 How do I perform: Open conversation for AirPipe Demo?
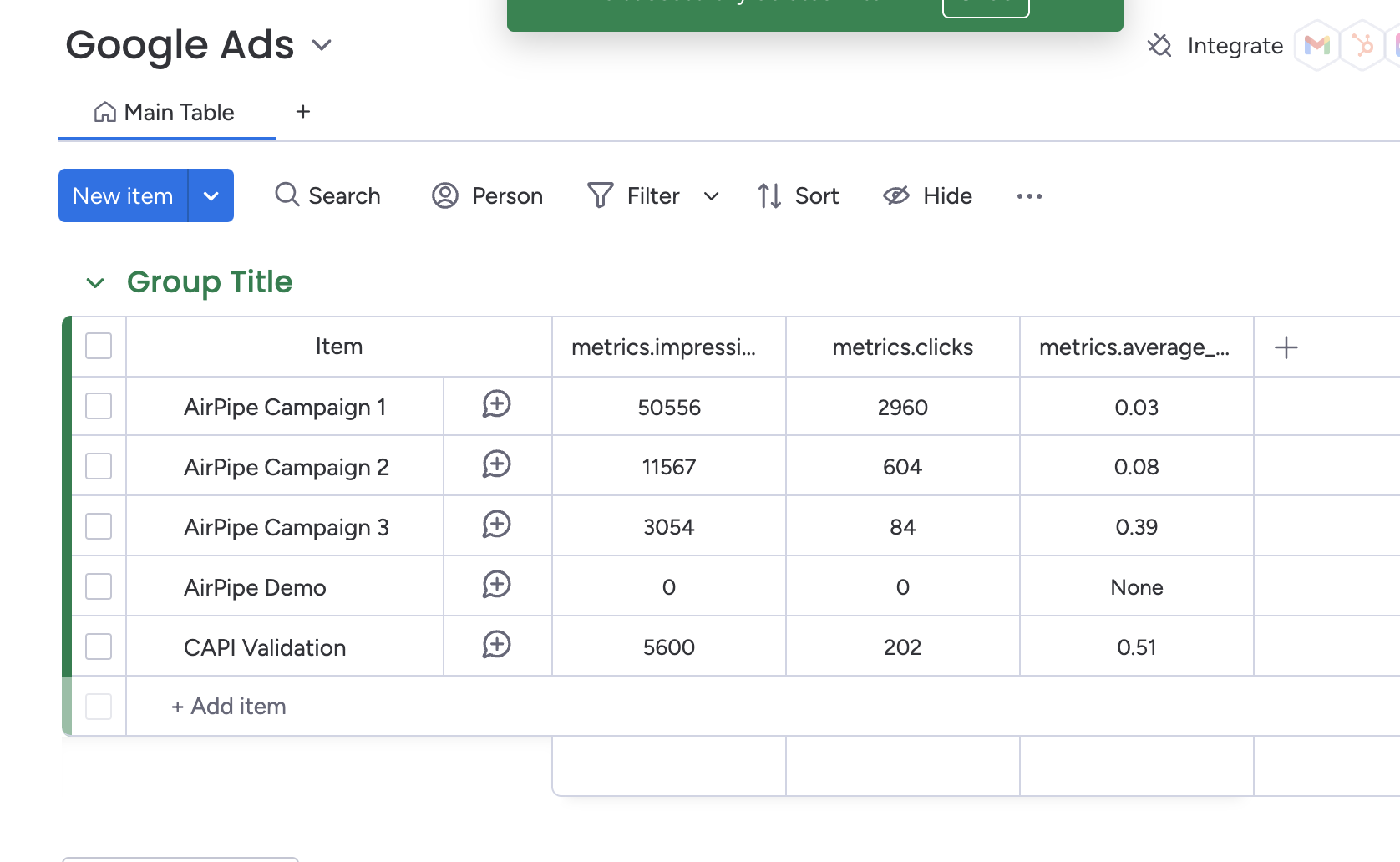click(x=496, y=586)
